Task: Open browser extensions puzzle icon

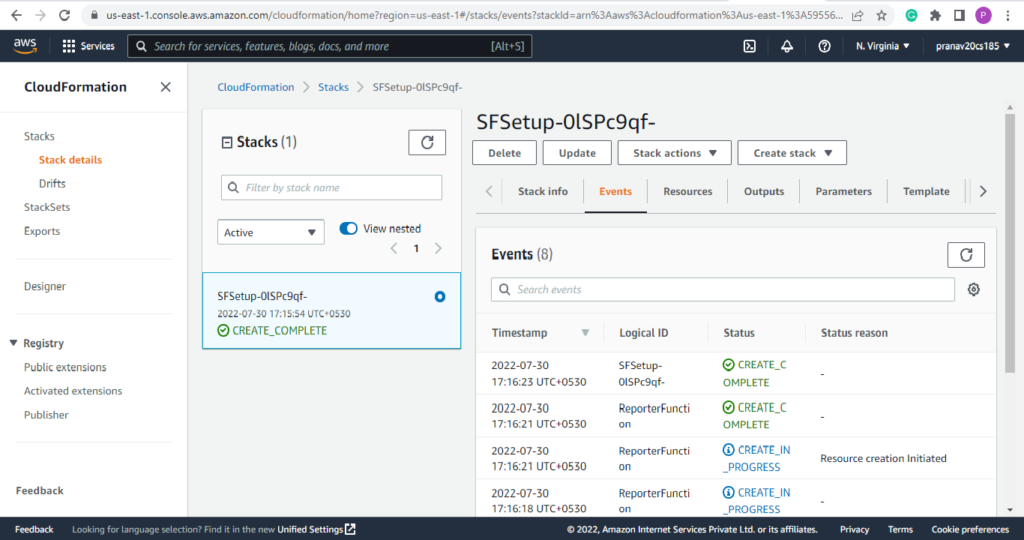Action: coord(935,15)
